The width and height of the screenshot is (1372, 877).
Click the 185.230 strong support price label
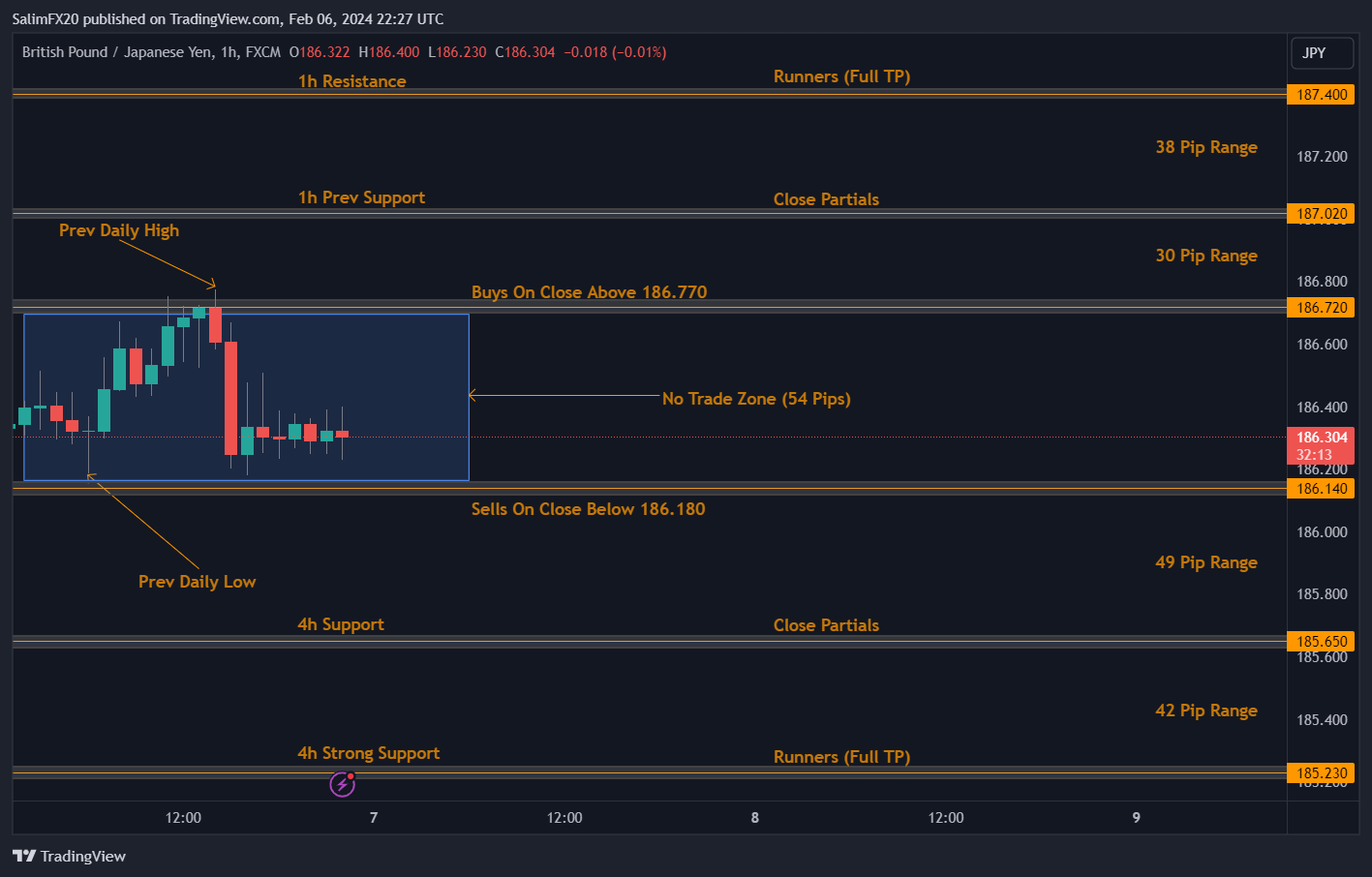(1321, 772)
